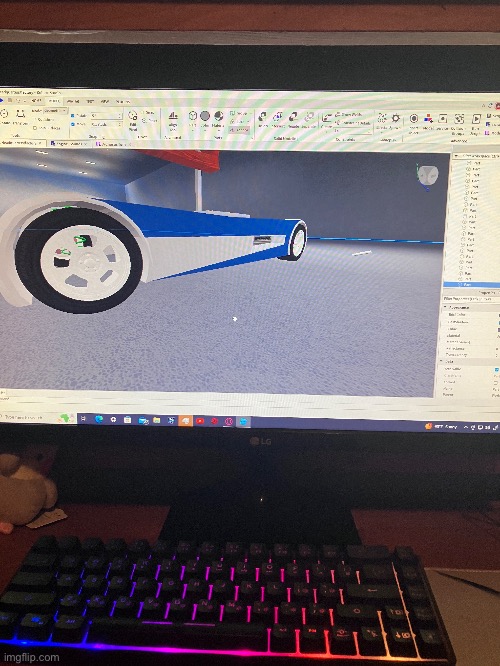Insert a new Part
This screenshot has height=666, width=500.
[192, 119]
